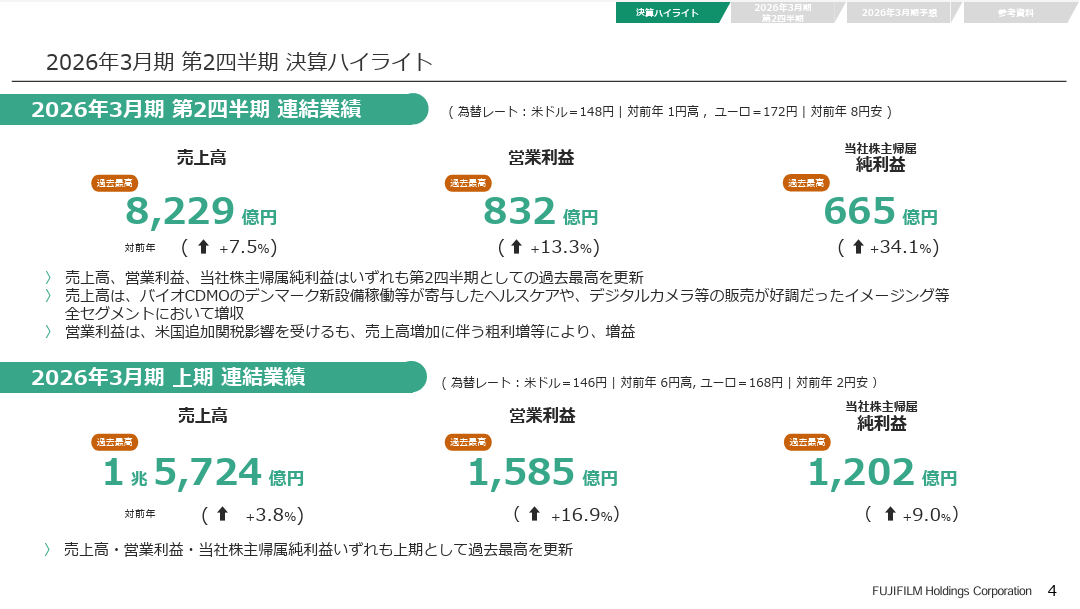This screenshot has width=1080, height=609.
Task: Click the 過去最高 badge beside 8,229 億円
Action: coord(115,183)
